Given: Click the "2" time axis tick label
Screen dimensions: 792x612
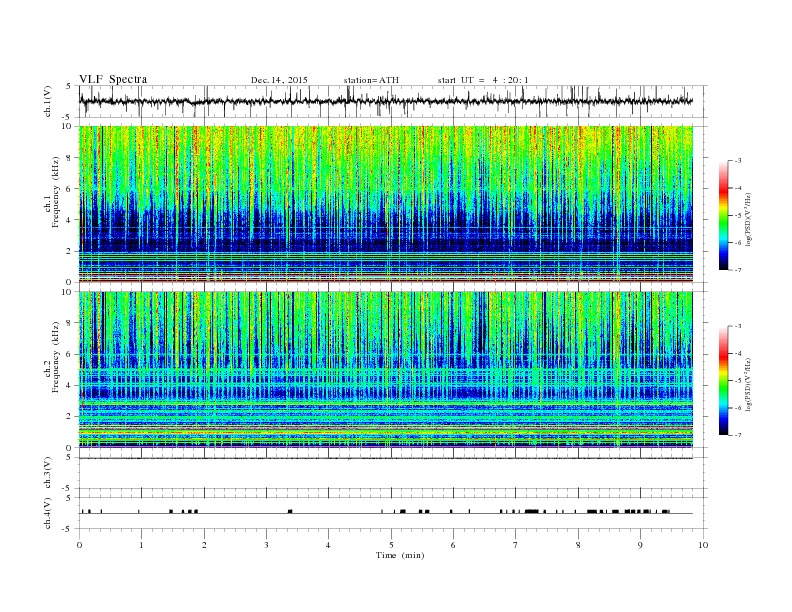Looking at the screenshot, I should 204,545.
